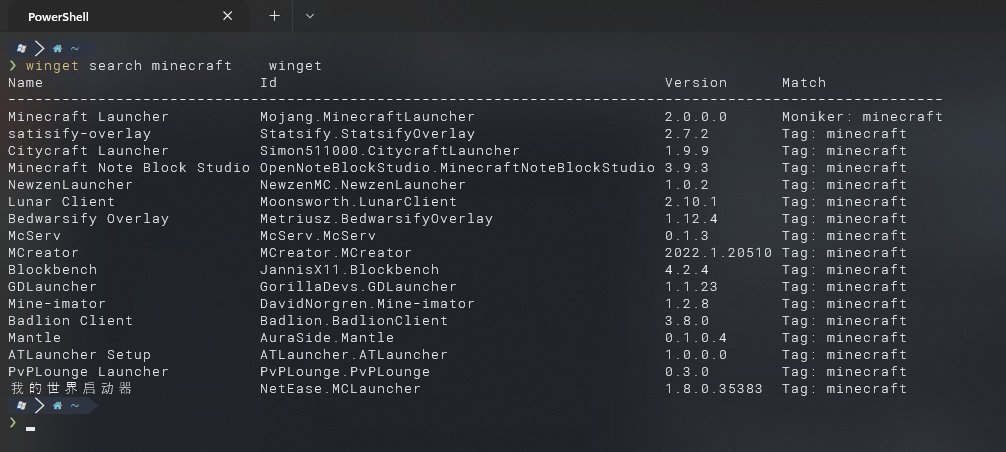Click the 'satisify-overlay' name
Image resolution: width=1006 pixels, height=452 pixels.
[80, 133]
